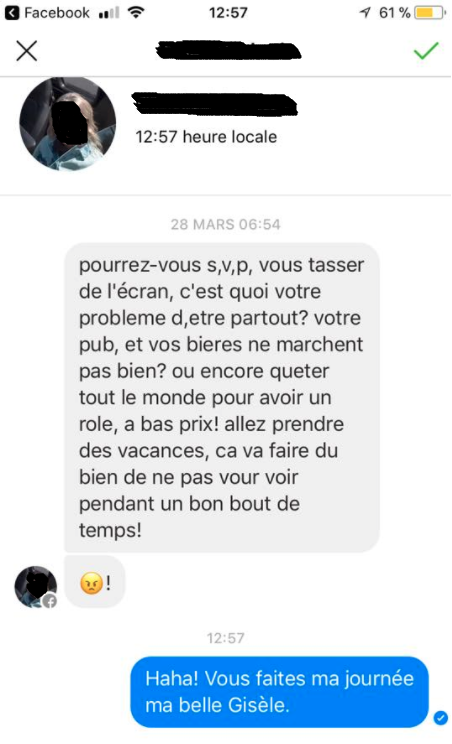Tap the 12:57 timestamp above reply
The height and width of the screenshot is (744, 452).
[x=225, y=638]
